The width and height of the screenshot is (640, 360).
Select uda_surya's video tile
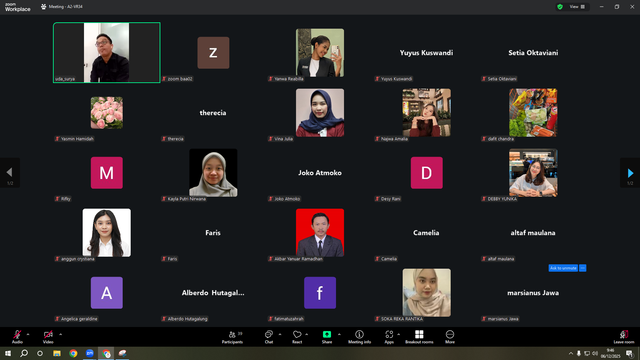pos(107,53)
